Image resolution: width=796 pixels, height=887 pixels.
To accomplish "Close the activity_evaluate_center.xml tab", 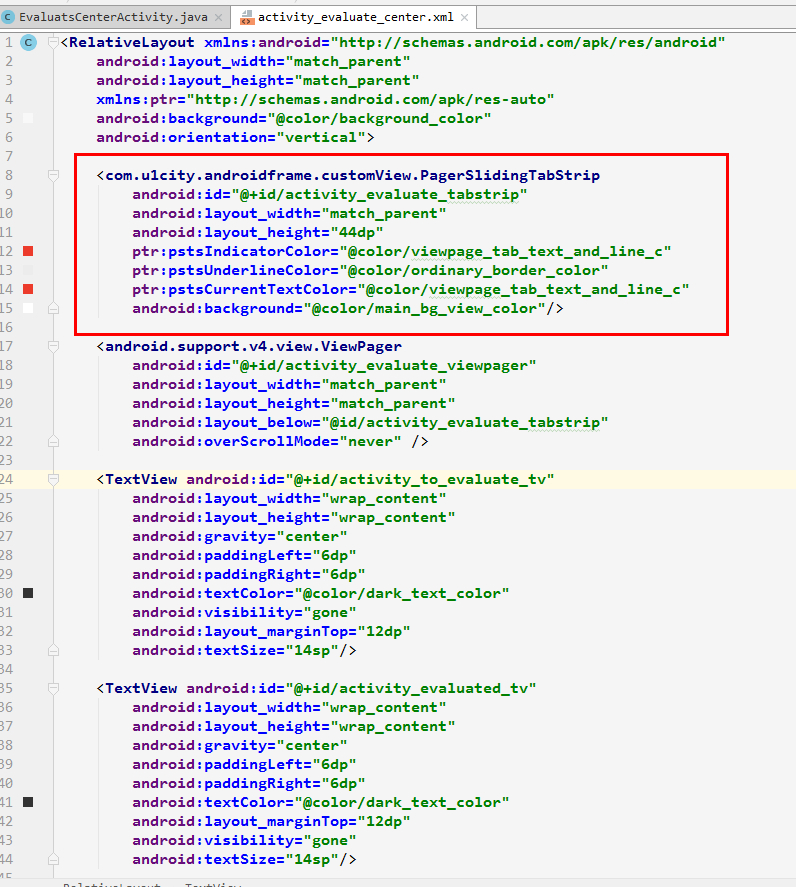I will (464, 18).
